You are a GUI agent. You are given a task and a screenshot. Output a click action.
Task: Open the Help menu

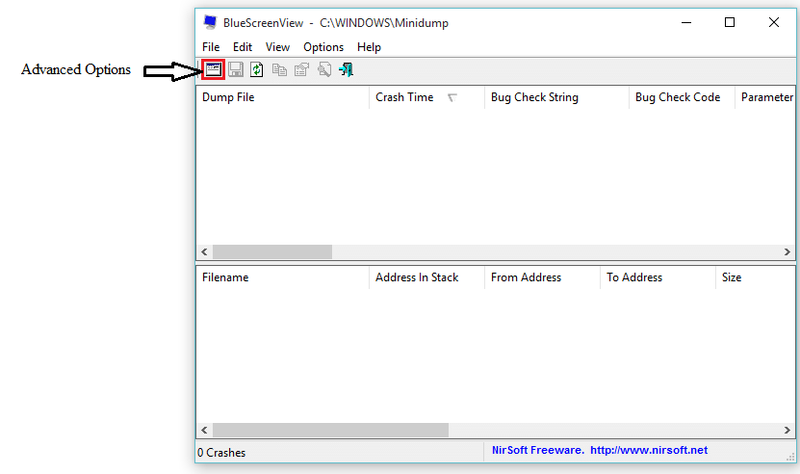coord(369,47)
